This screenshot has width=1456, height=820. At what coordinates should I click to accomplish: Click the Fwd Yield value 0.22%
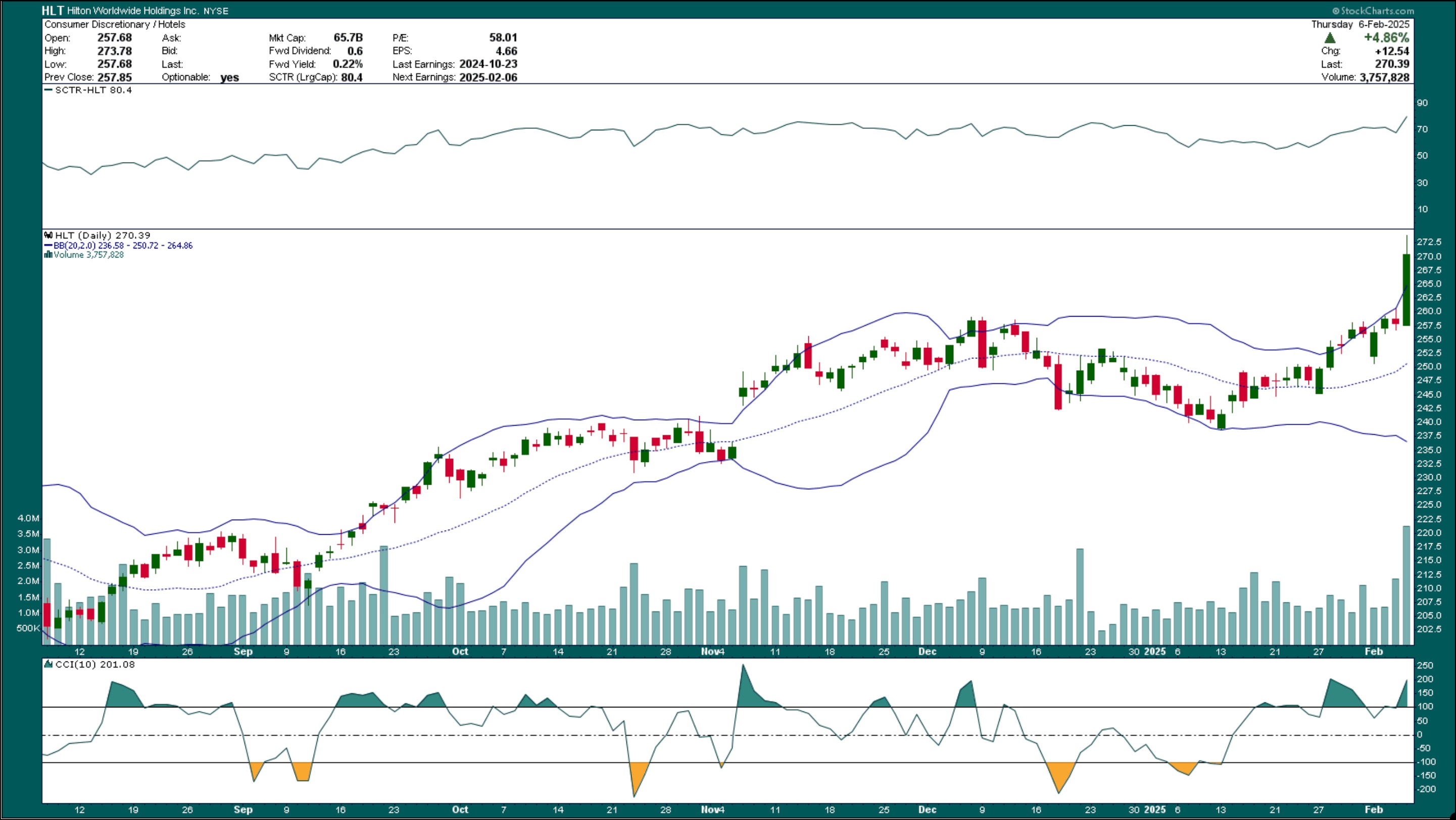(348, 64)
